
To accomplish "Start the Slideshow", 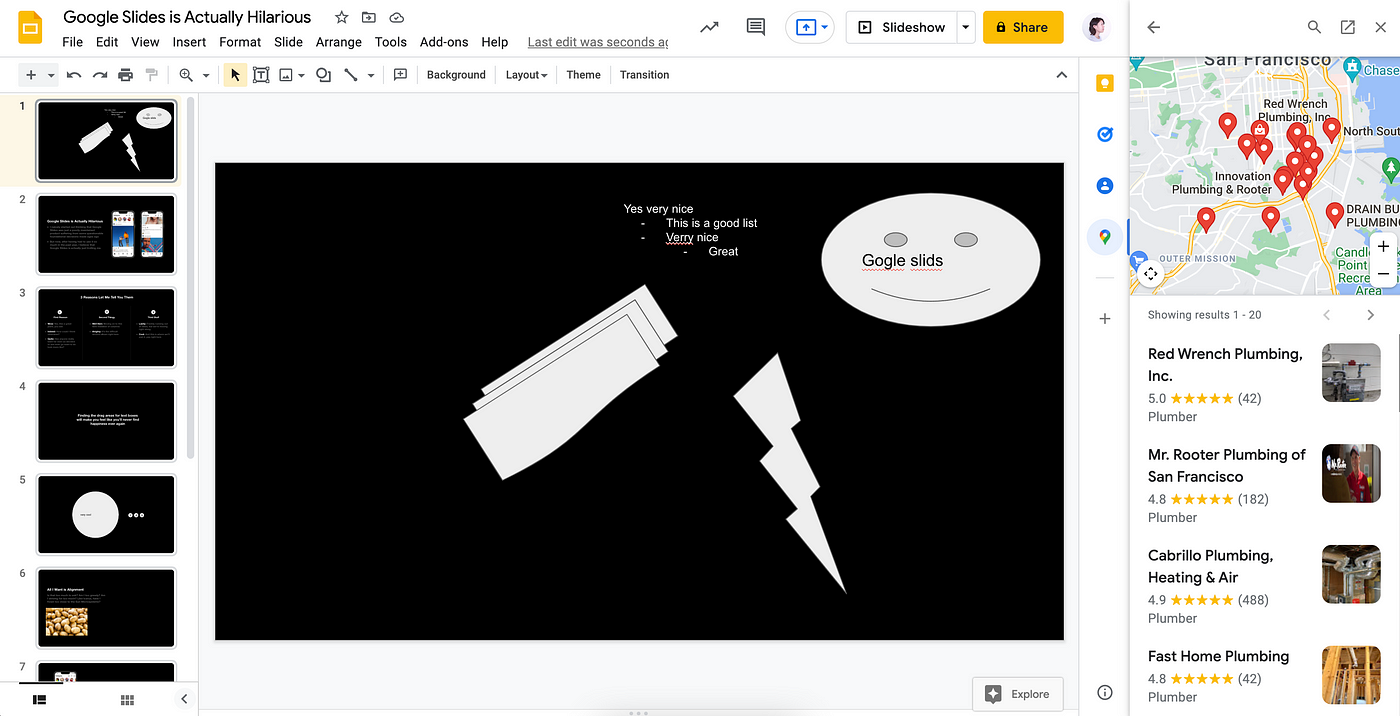I will [x=902, y=27].
